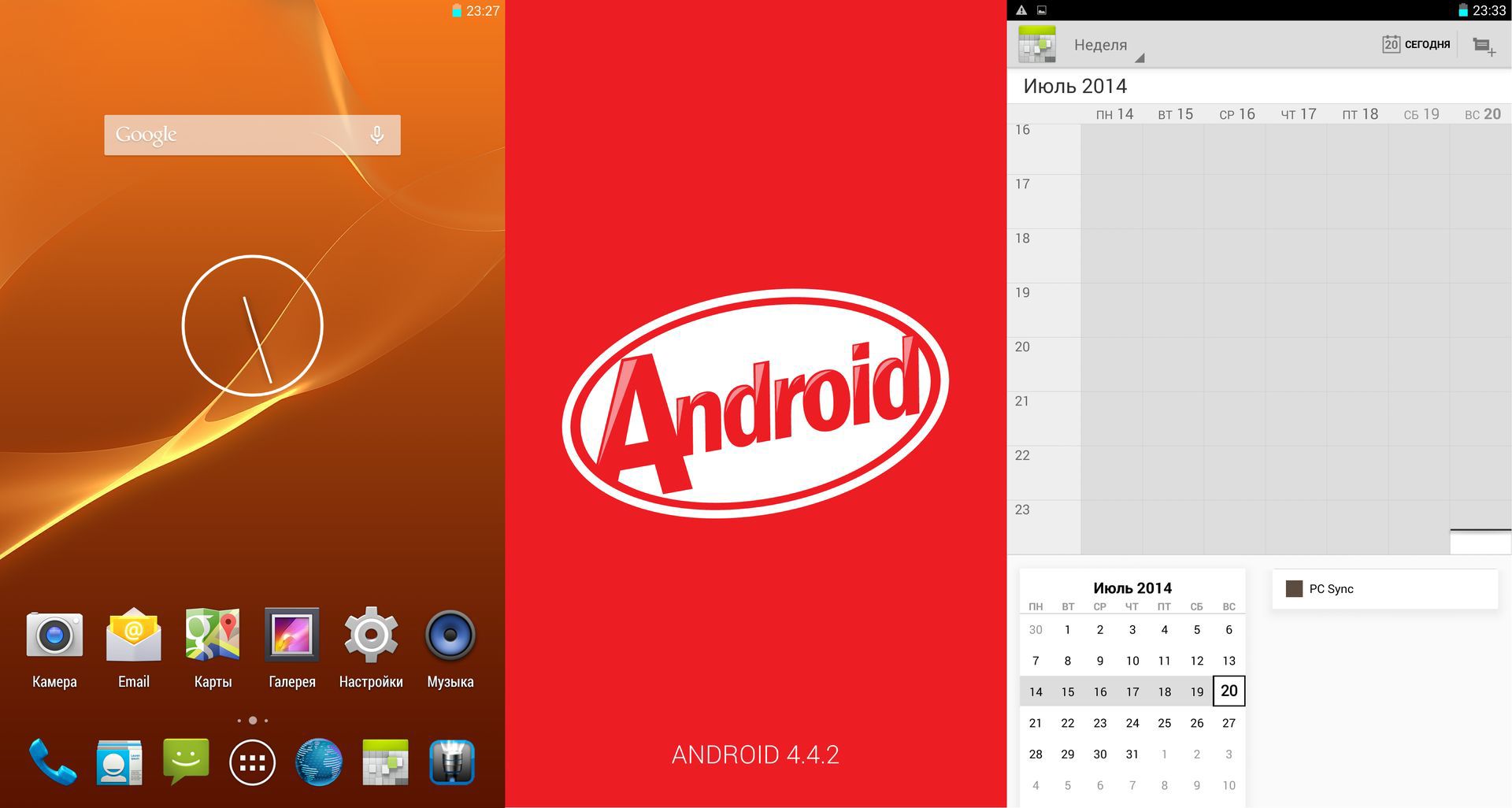Select date 12 in the mini month
This screenshot has width=1512, height=808.
pyautogui.click(x=1197, y=661)
